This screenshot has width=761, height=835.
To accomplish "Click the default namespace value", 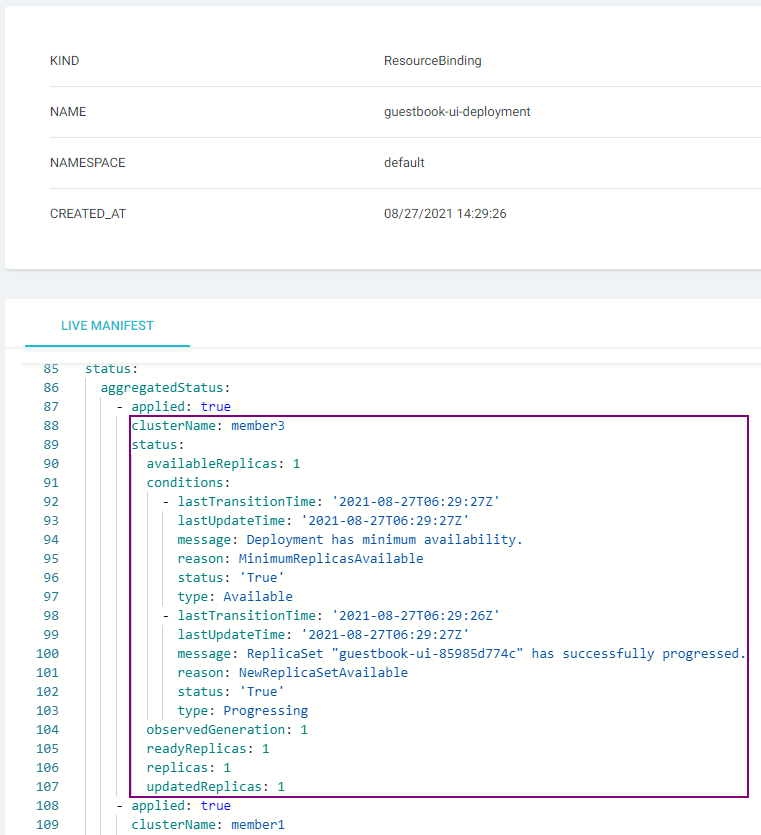I will 404,163.
